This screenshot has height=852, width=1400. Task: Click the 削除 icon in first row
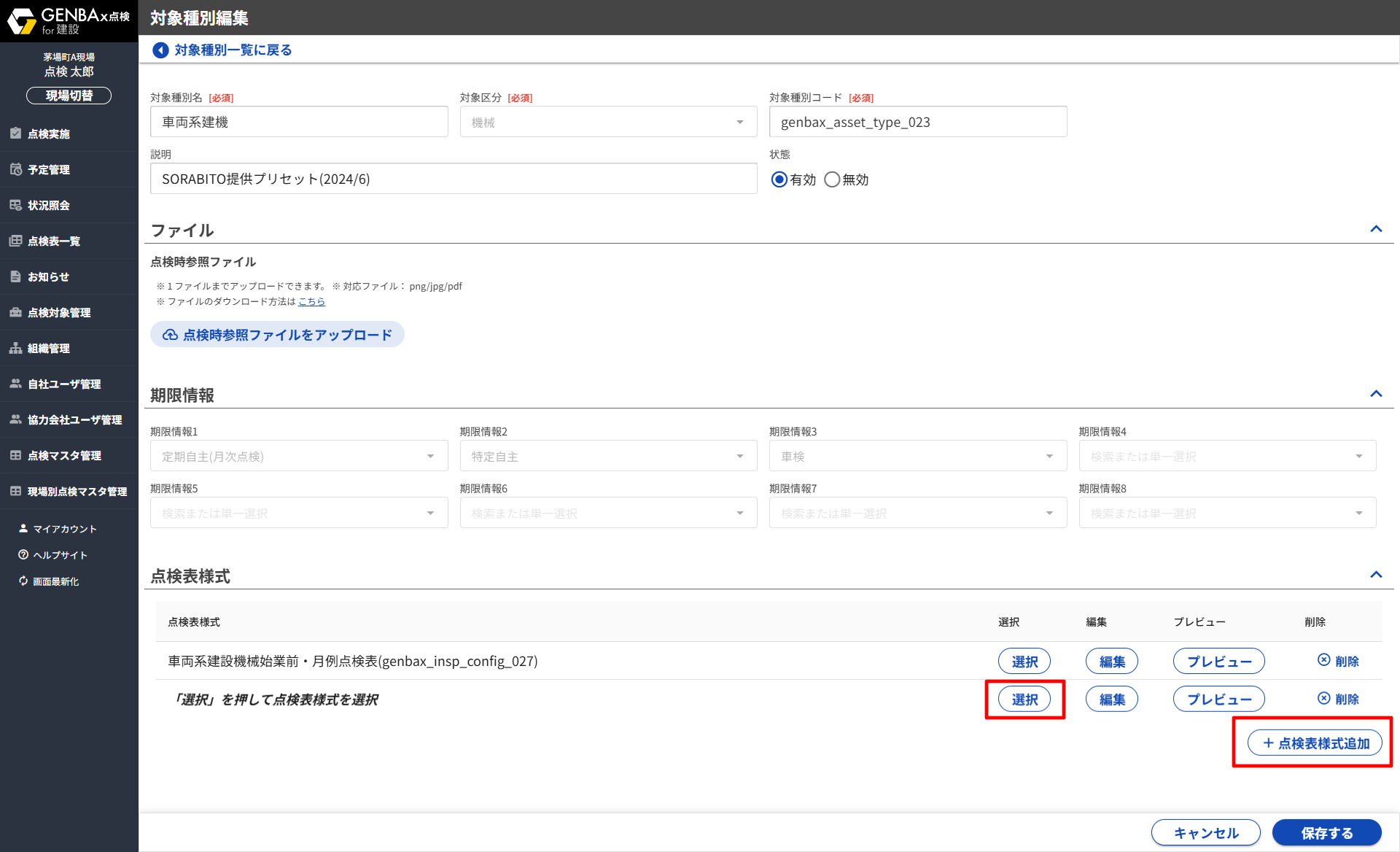(x=1323, y=660)
